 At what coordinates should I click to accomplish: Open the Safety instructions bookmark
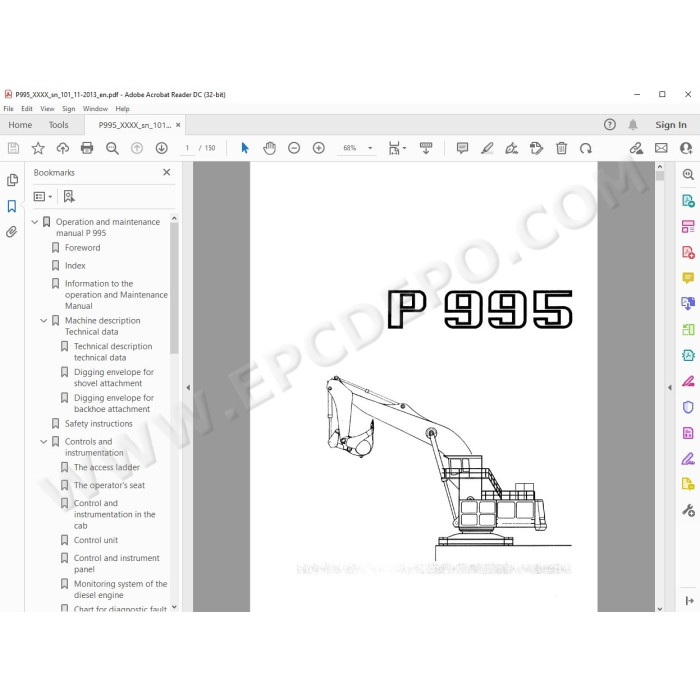pos(99,424)
